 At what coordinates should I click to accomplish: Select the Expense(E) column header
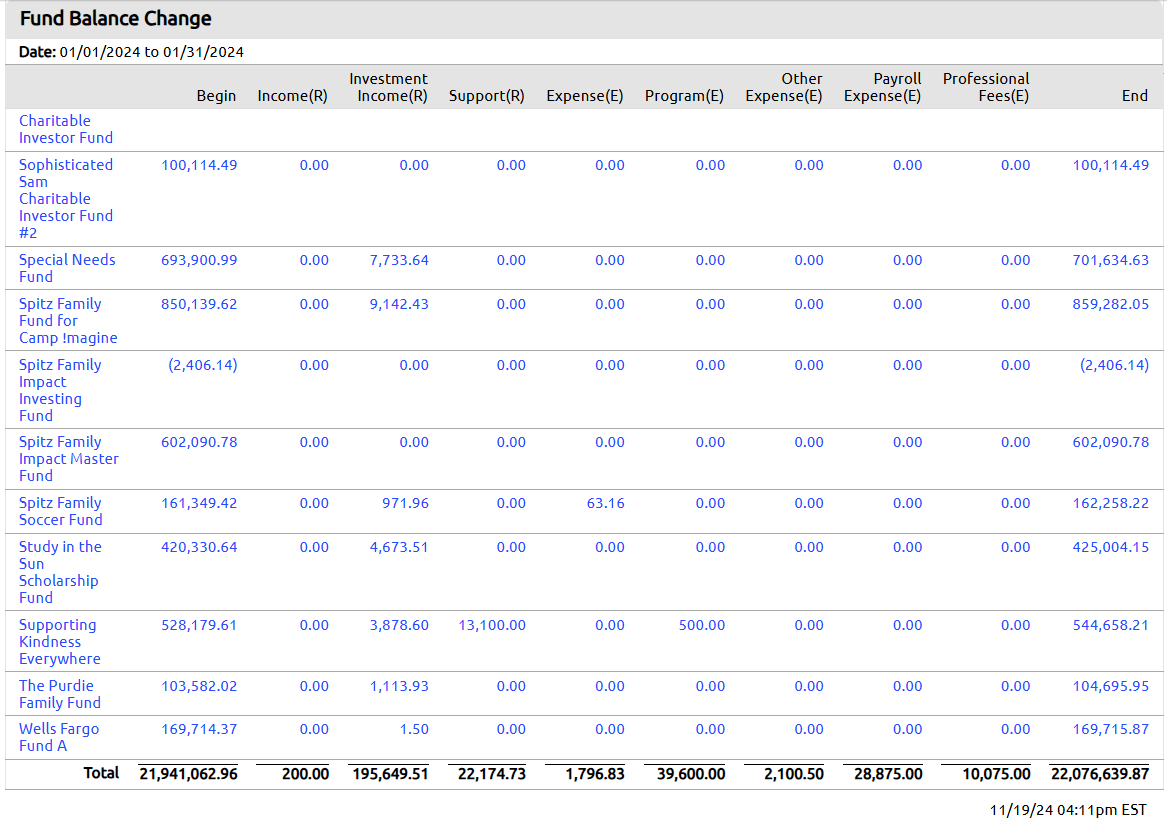pos(585,96)
